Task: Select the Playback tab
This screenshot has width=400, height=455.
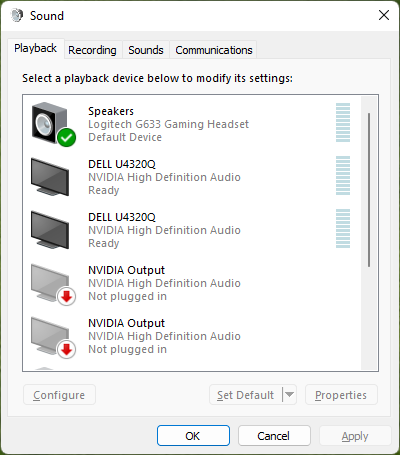Action: click(x=35, y=49)
